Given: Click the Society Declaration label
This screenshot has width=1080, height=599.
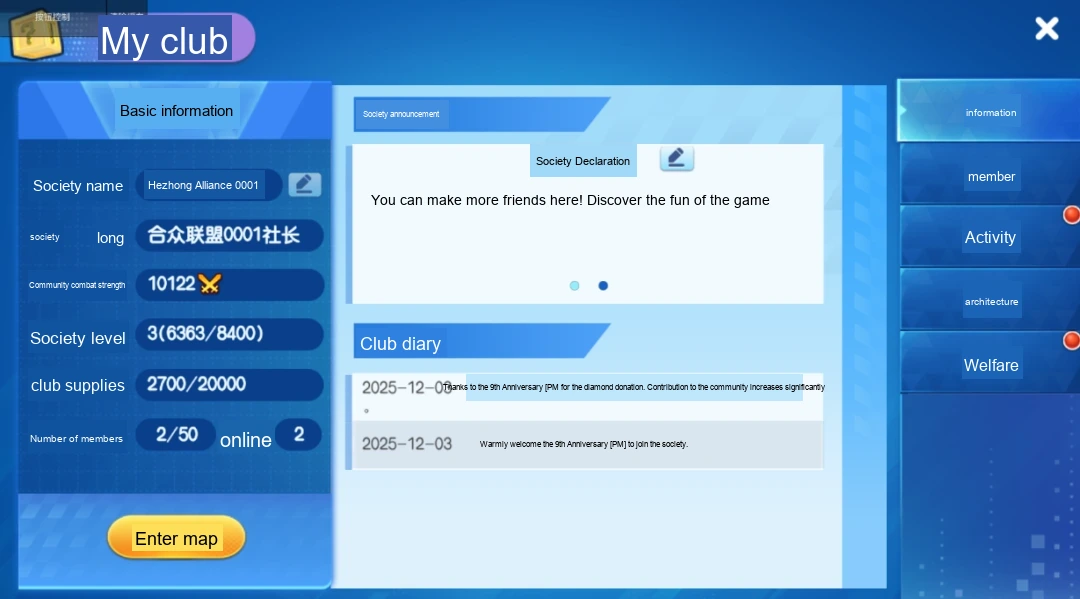Looking at the screenshot, I should [x=583, y=161].
